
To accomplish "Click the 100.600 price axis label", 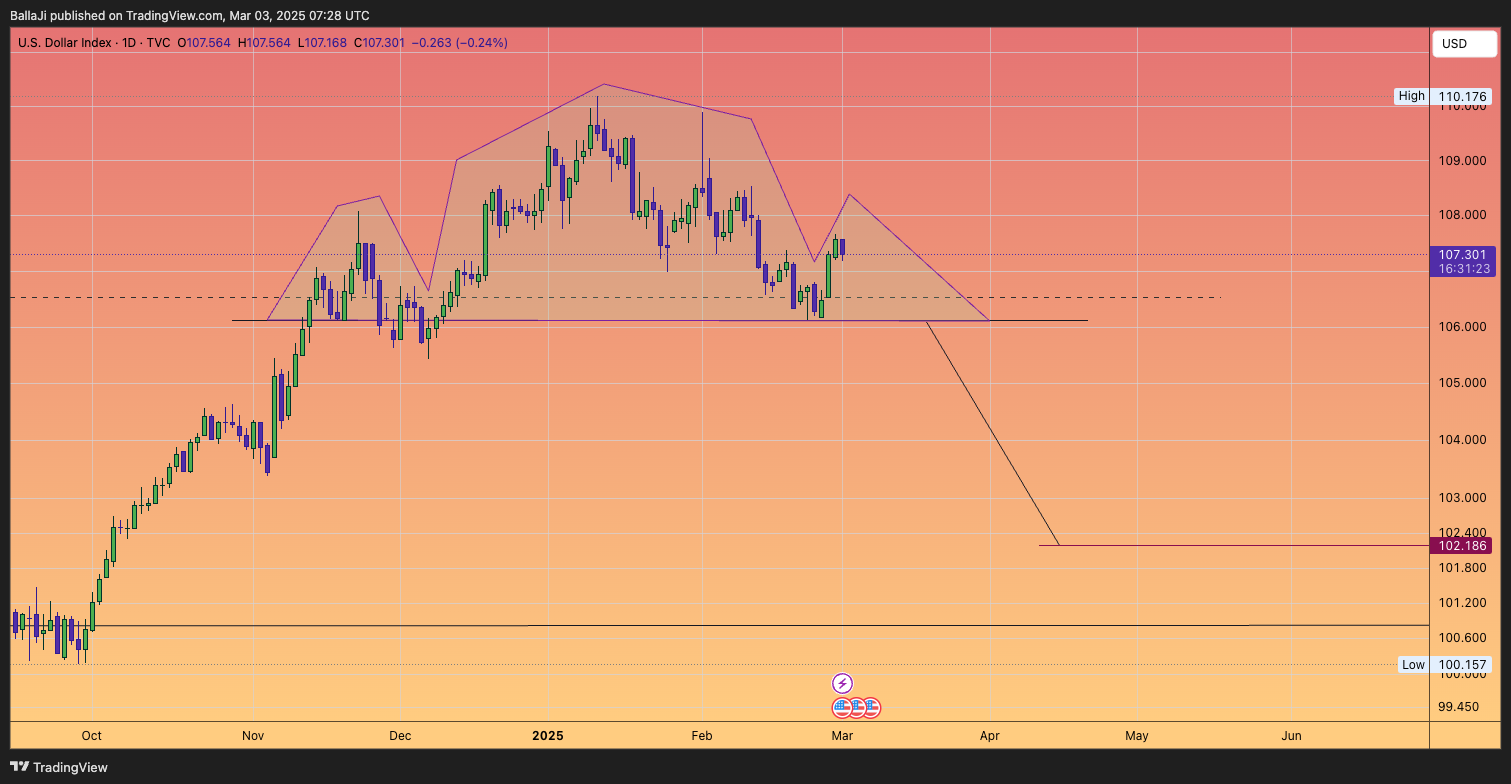I will [x=1461, y=638].
